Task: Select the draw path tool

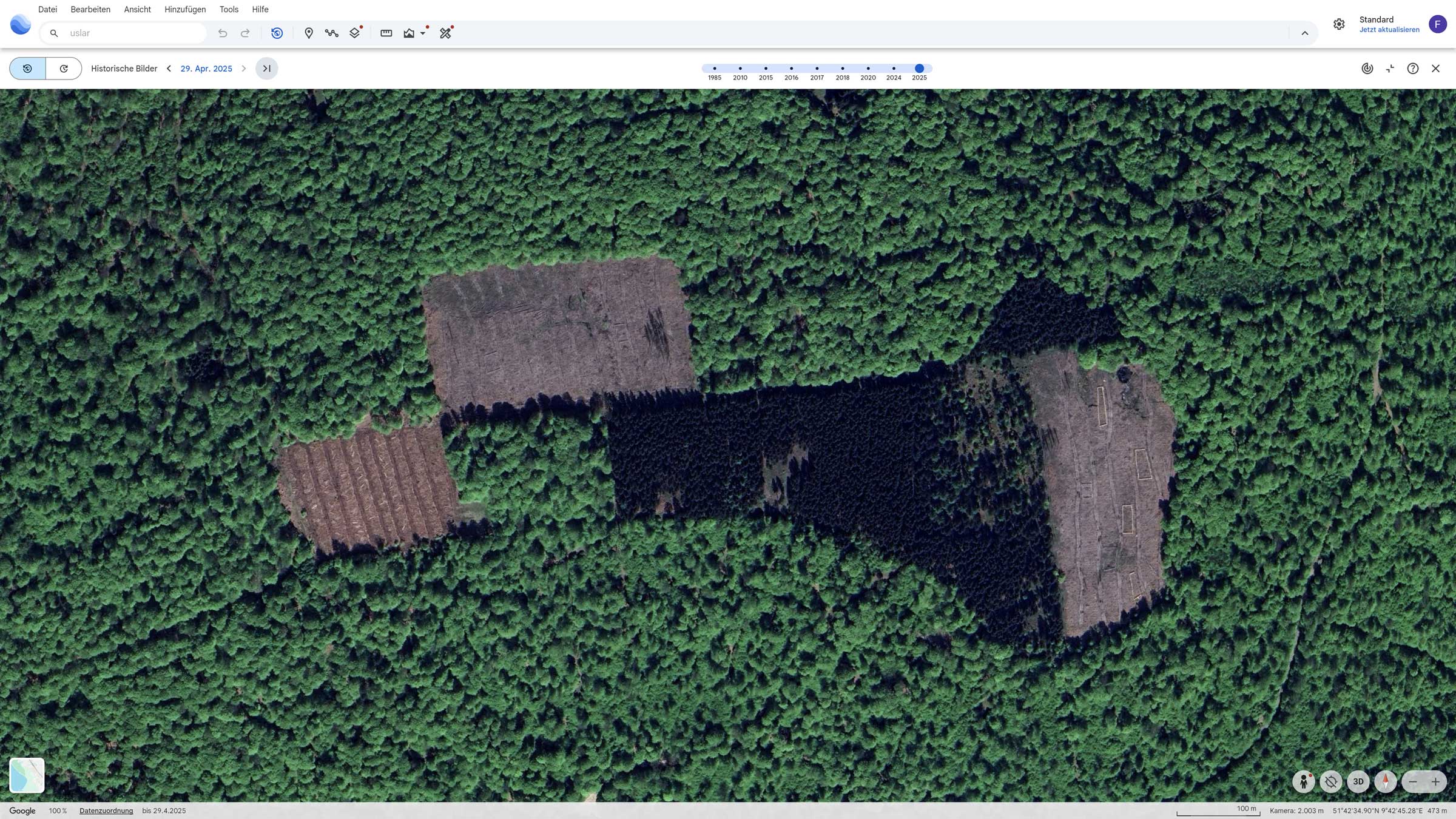Action: coord(331,33)
